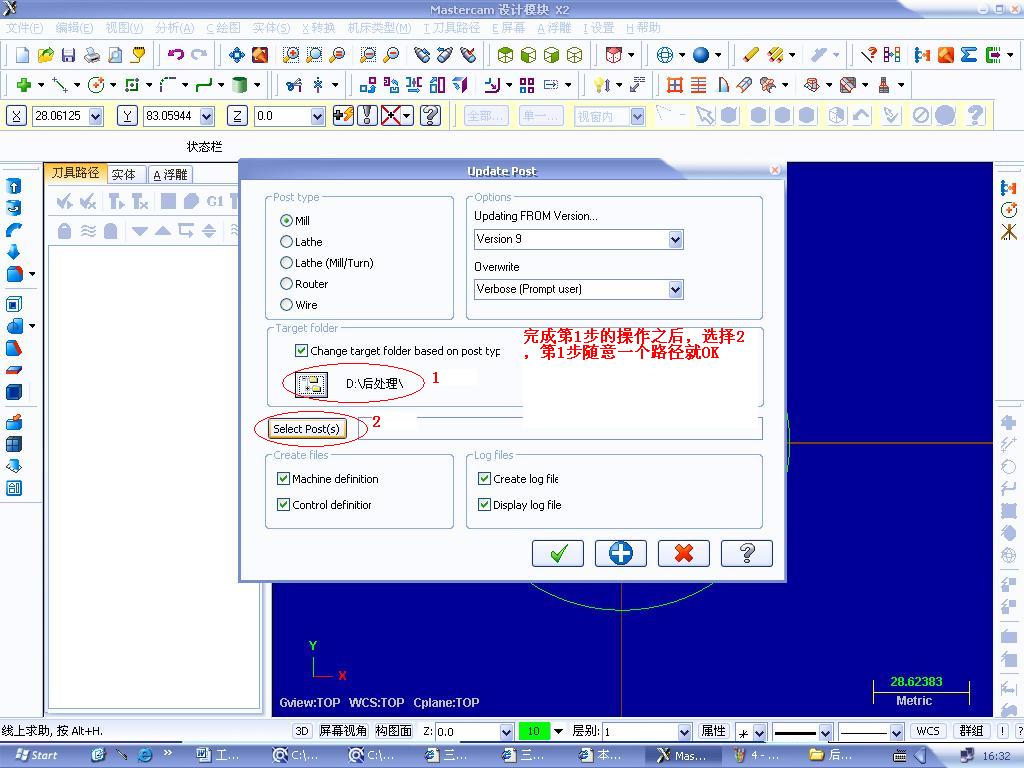Open the 文件(F) menu
The width and height of the screenshot is (1024, 768).
[24, 27]
